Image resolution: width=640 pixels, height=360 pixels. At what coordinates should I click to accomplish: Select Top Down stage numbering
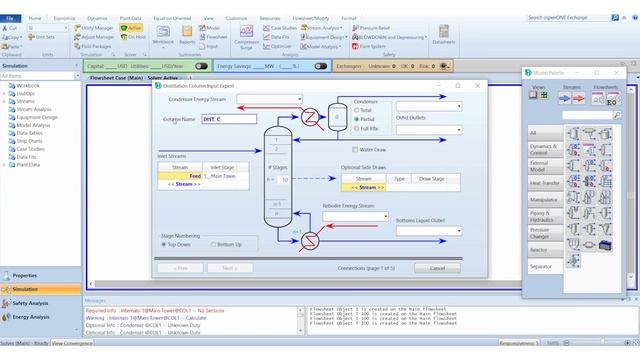pyautogui.click(x=164, y=244)
